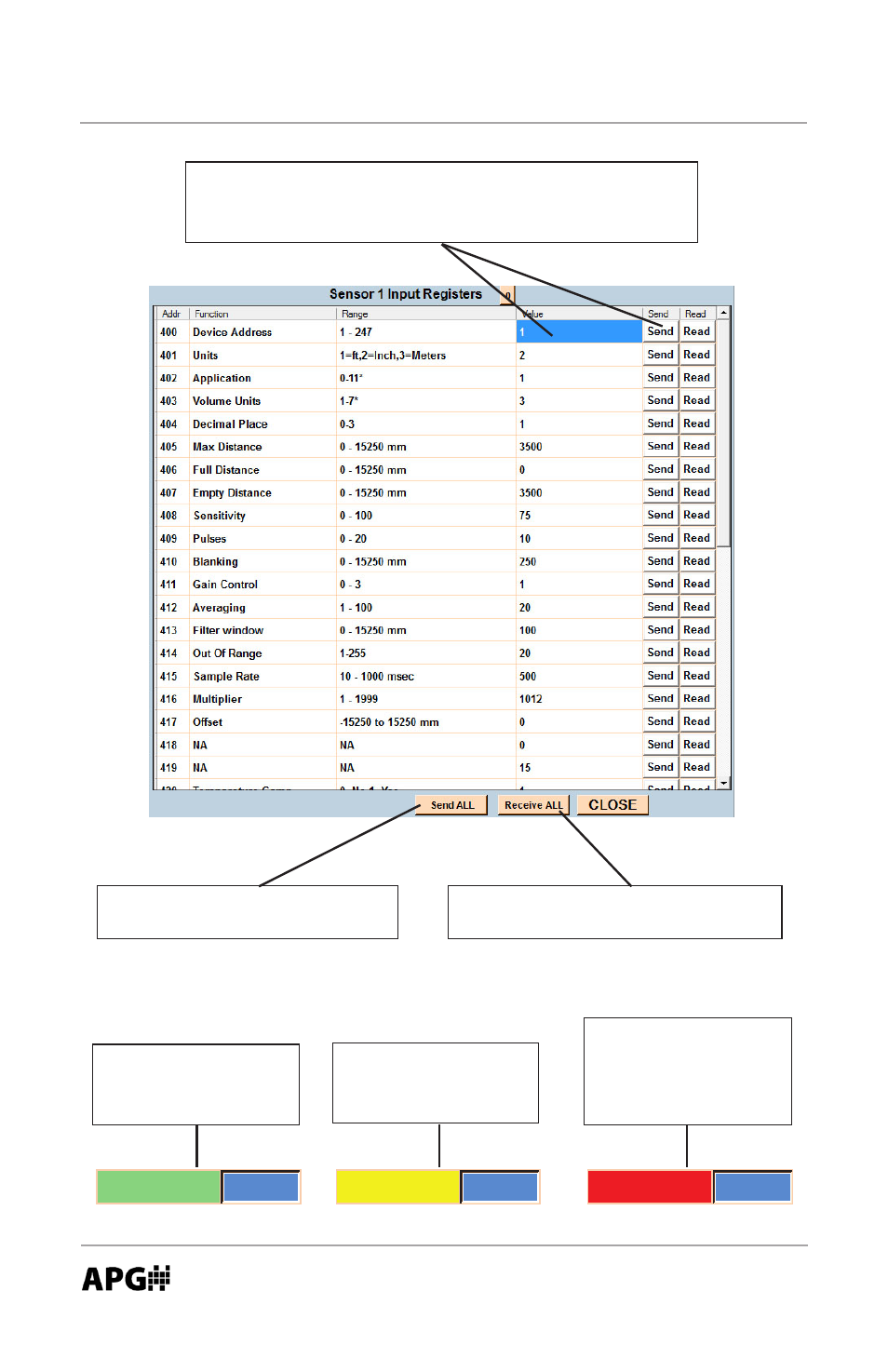Send the Max Distance value
Screen dimensions: 888x1372
tap(660, 446)
